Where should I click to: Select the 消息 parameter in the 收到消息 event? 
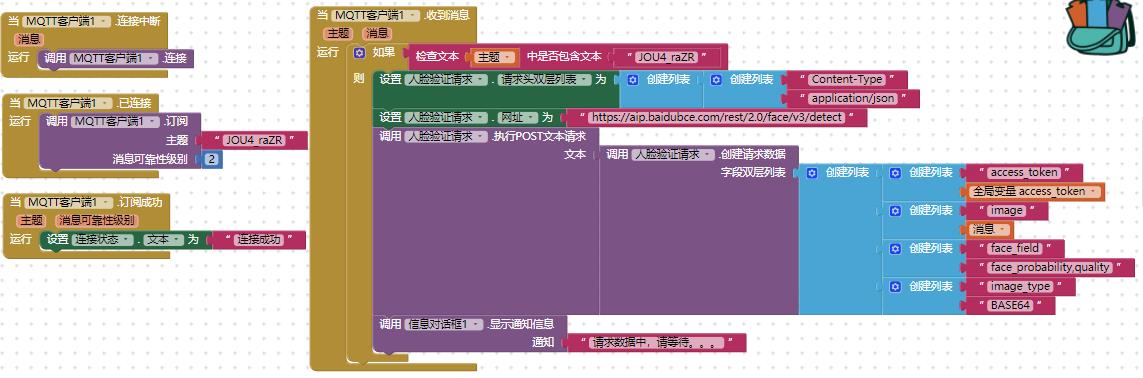(x=378, y=34)
